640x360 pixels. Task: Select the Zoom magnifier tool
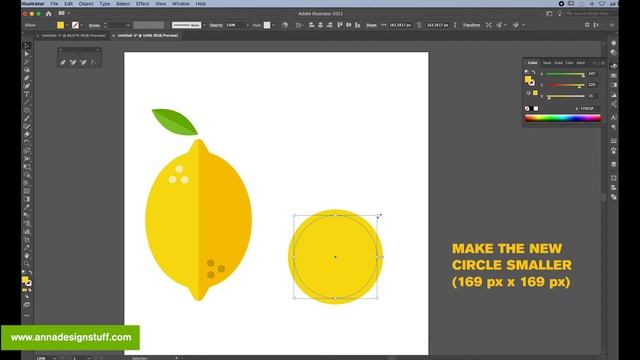coord(27,264)
